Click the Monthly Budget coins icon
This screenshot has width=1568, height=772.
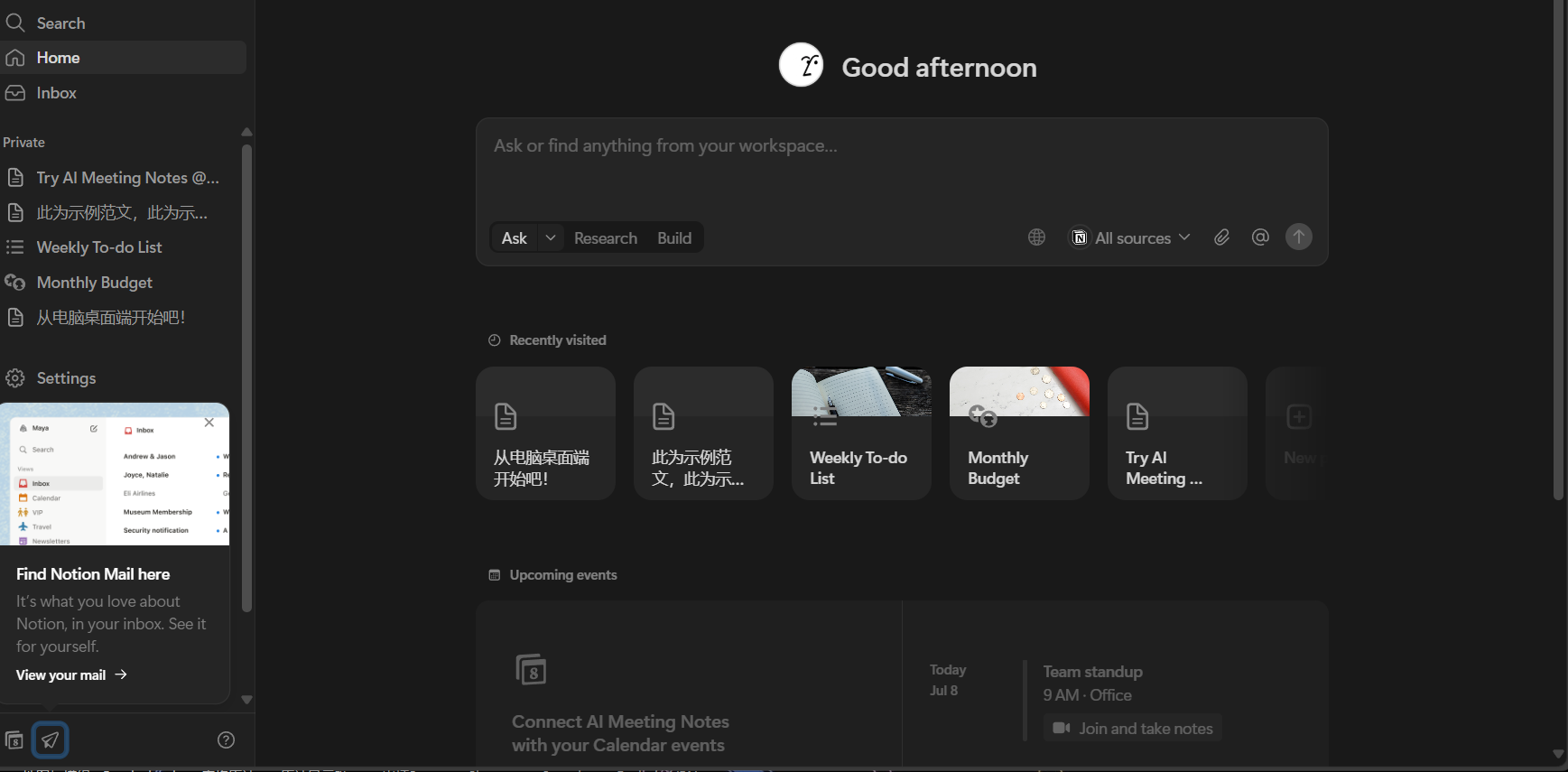(x=14, y=283)
